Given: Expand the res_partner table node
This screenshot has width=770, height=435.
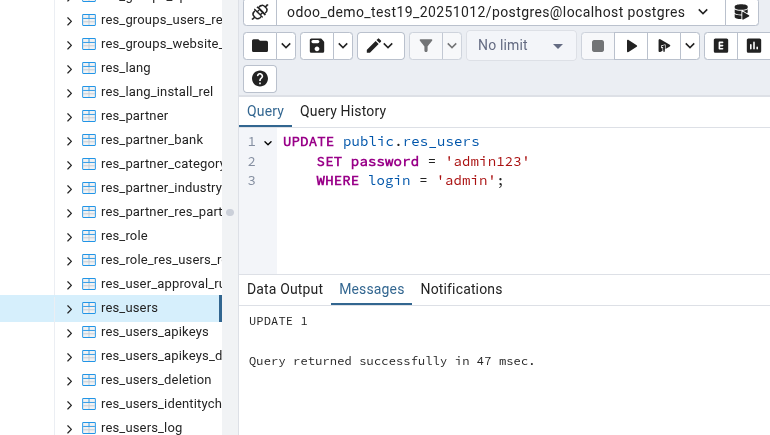Looking at the screenshot, I should click(69, 116).
